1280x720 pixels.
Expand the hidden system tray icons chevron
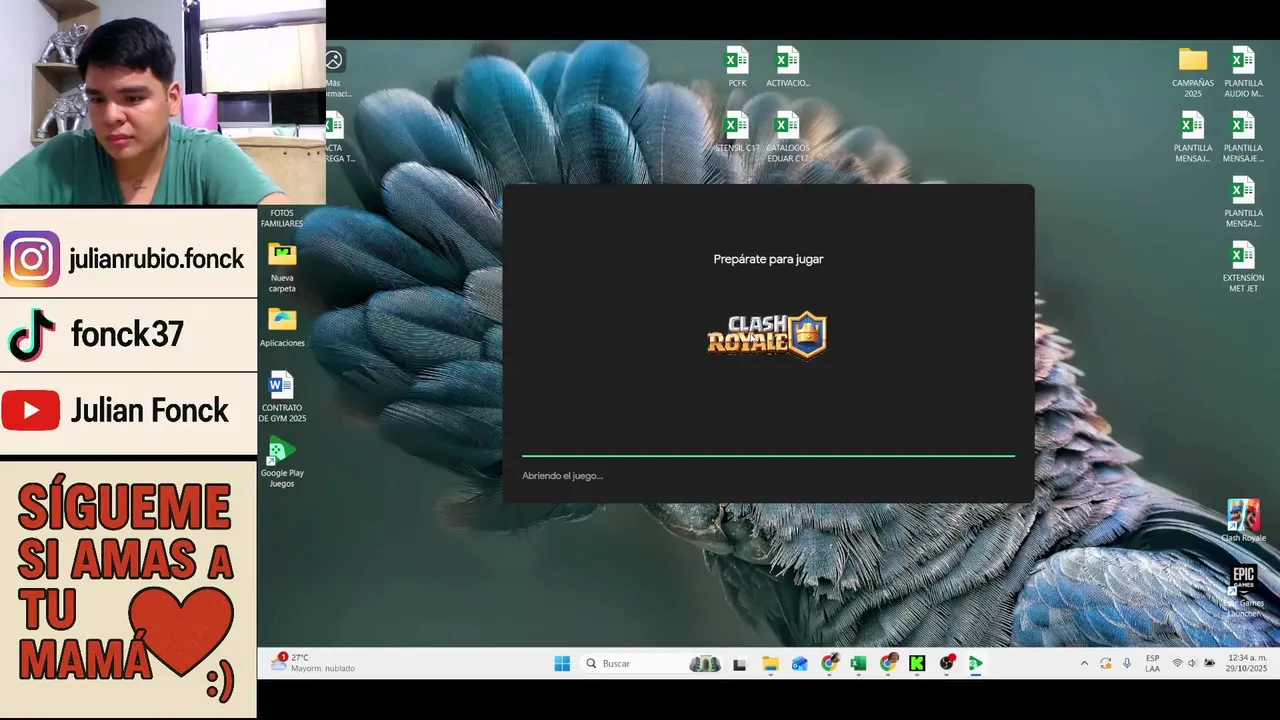[1084, 663]
